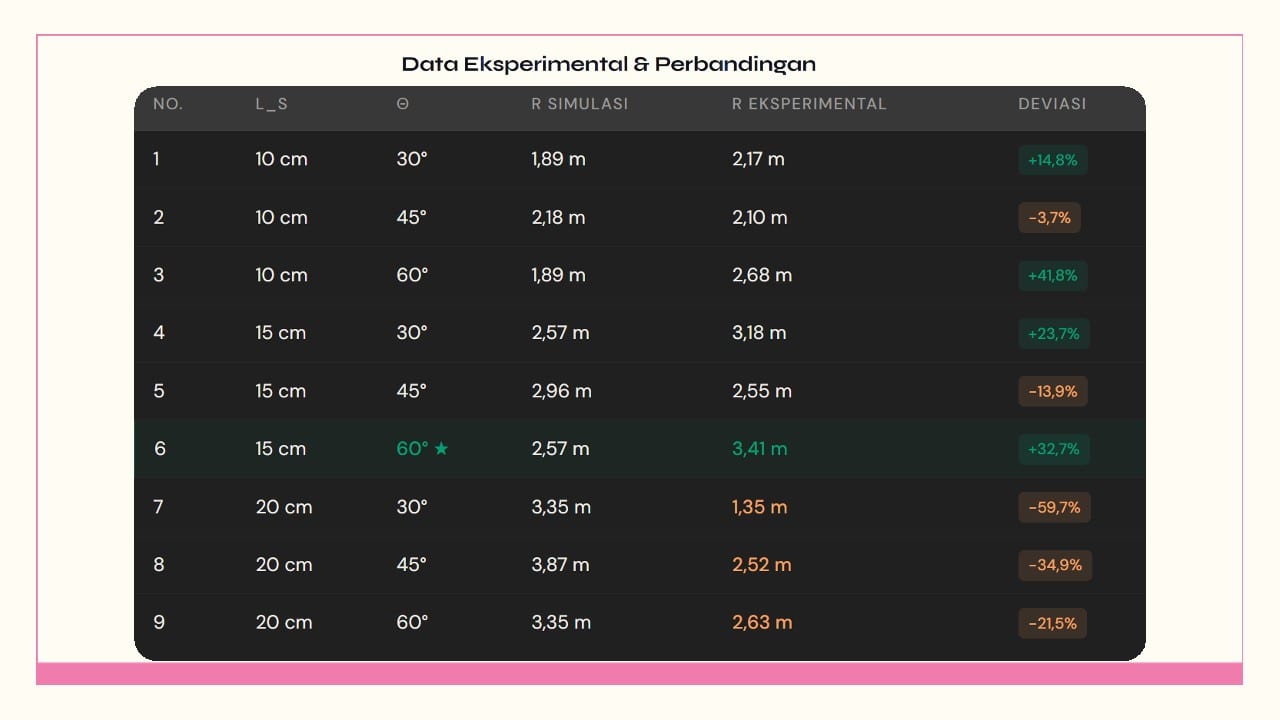Viewport: 1280px width, 720px height.
Task: Click the +14,8% deviation badge
Action: [1052, 160]
